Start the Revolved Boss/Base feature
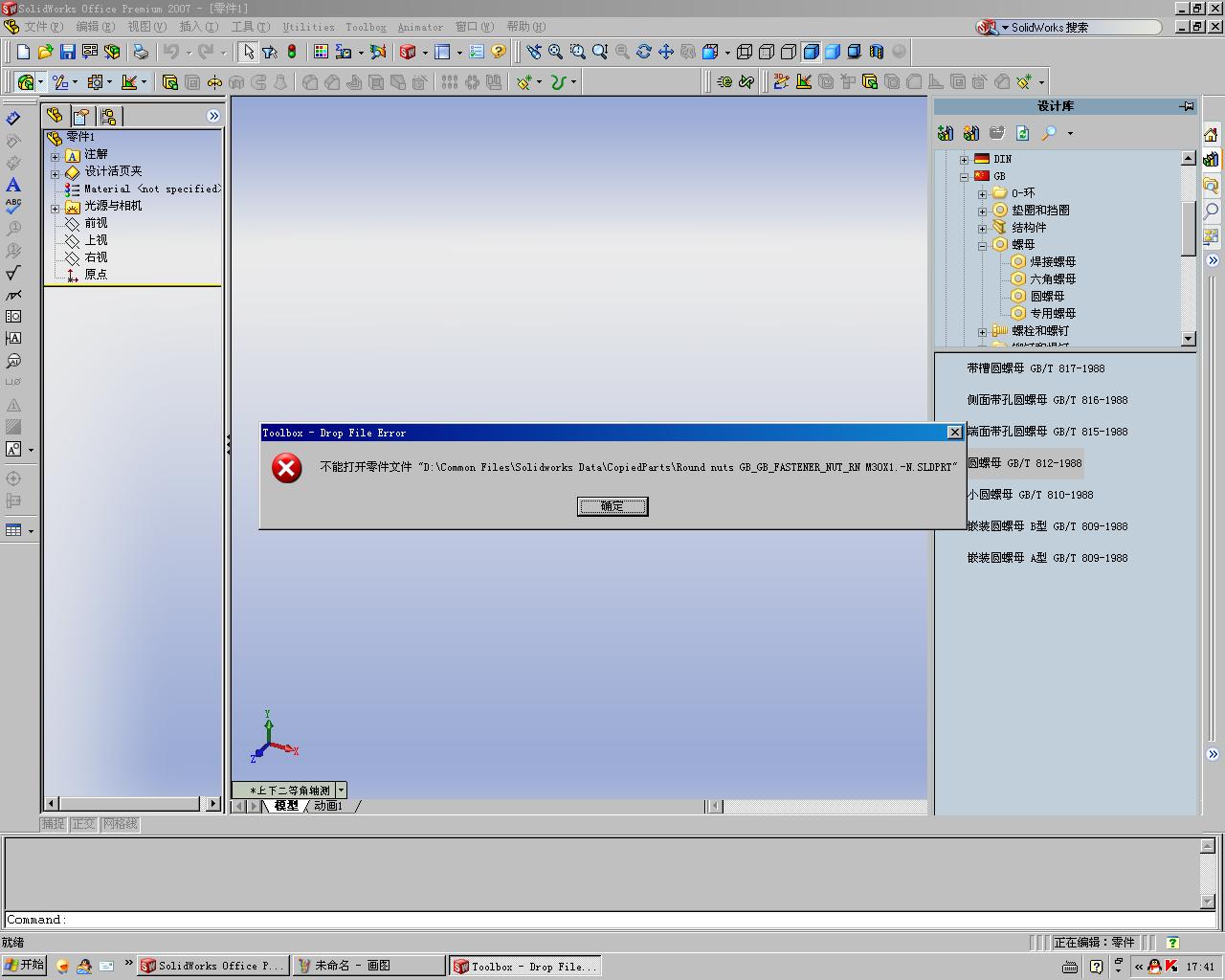 click(215, 82)
